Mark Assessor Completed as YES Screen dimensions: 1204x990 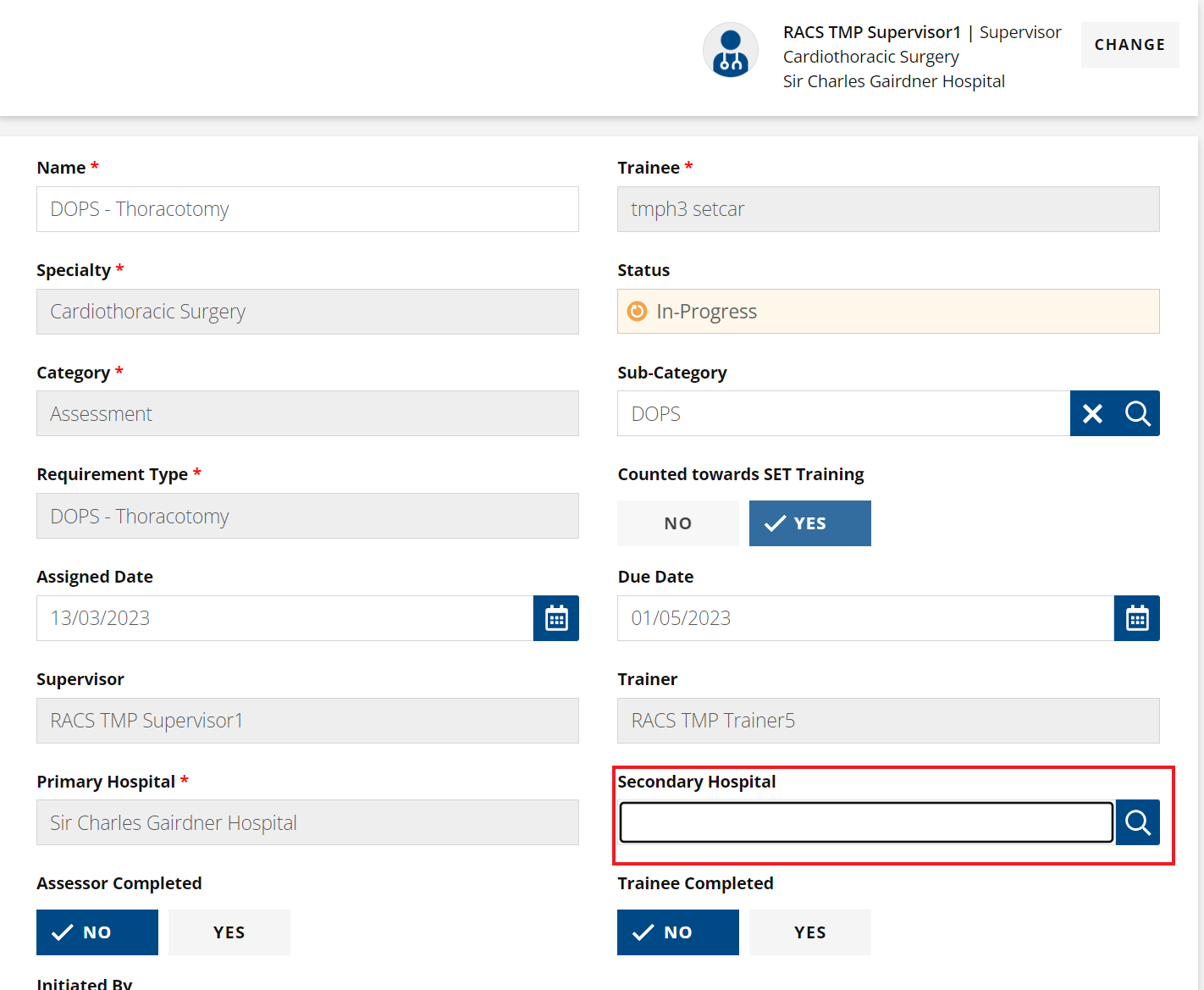pyautogui.click(x=229, y=932)
